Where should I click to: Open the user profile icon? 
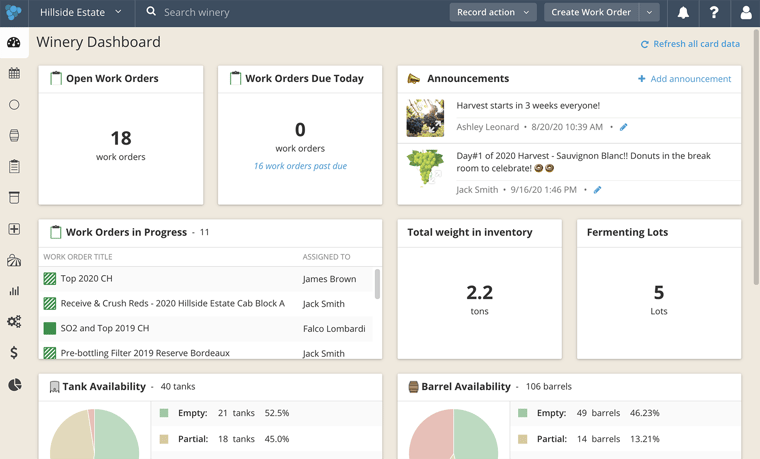746,13
